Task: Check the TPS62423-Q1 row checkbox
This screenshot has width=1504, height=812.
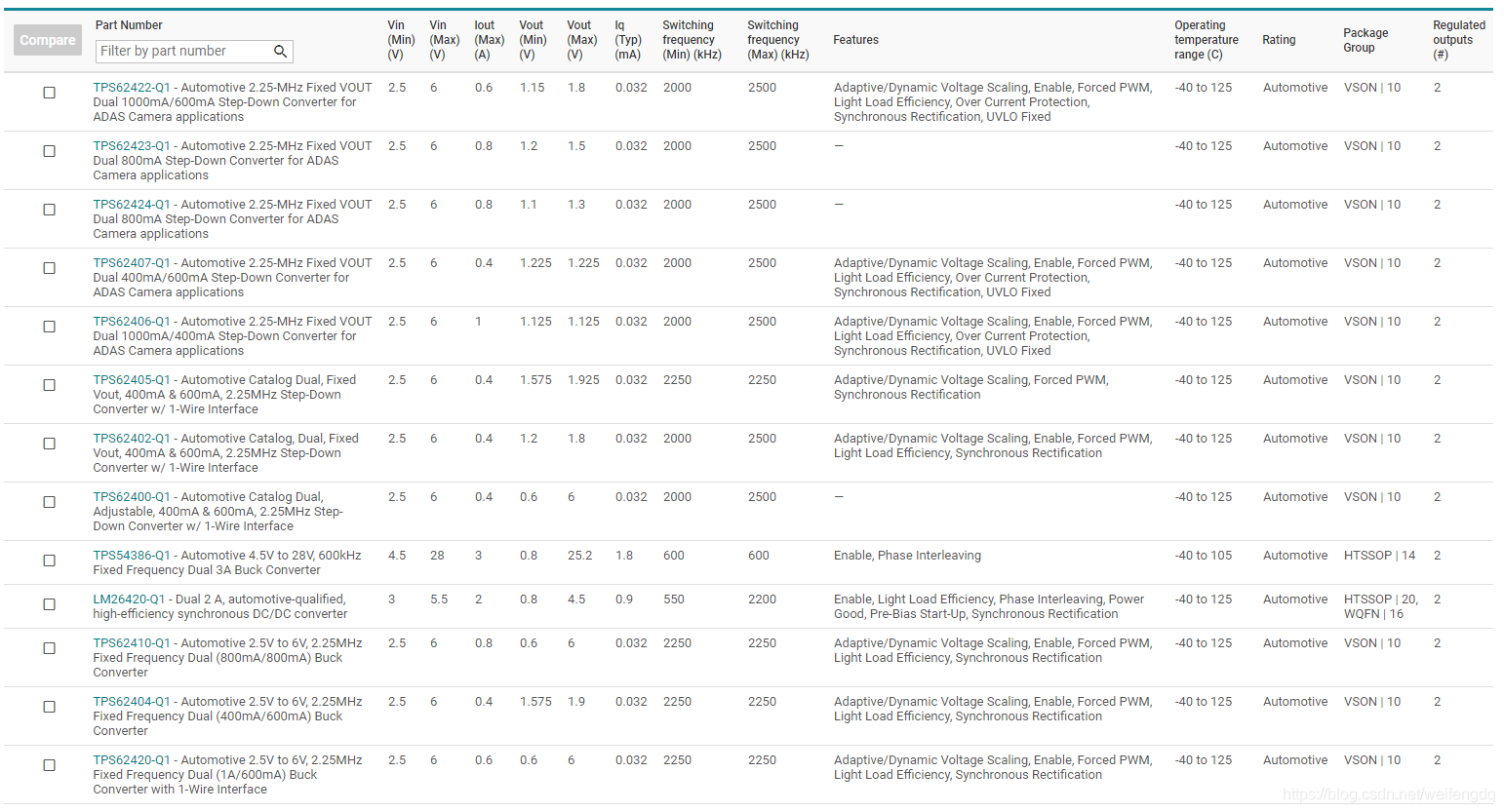Action: (49, 151)
